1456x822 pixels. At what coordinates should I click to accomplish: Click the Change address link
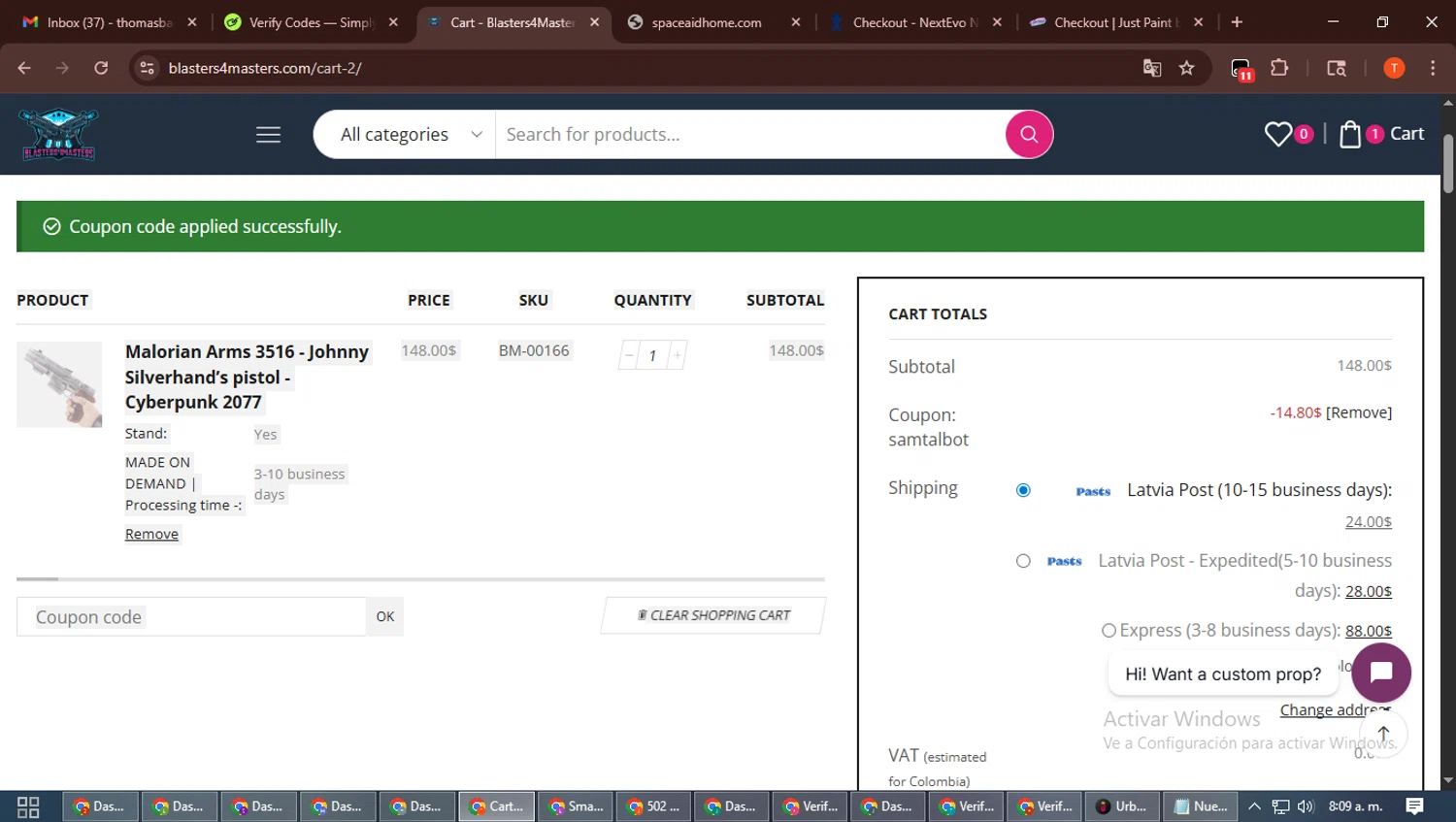[x=1336, y=710]
